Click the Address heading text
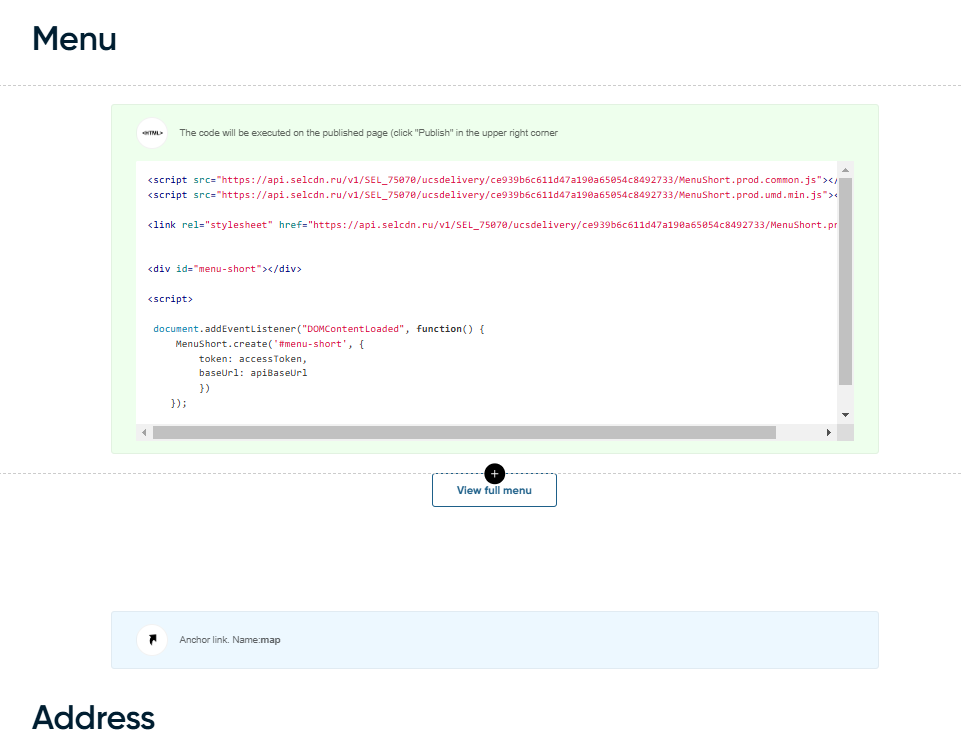The image size is (962, 746). coord(93,717)
